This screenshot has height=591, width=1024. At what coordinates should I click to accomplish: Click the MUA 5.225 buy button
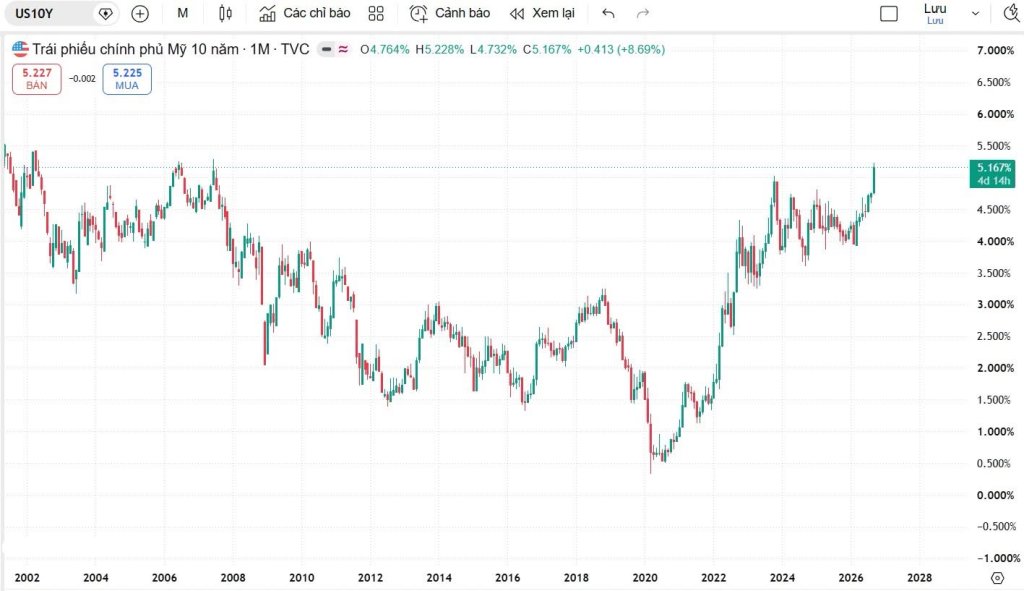tap(127, 79)
